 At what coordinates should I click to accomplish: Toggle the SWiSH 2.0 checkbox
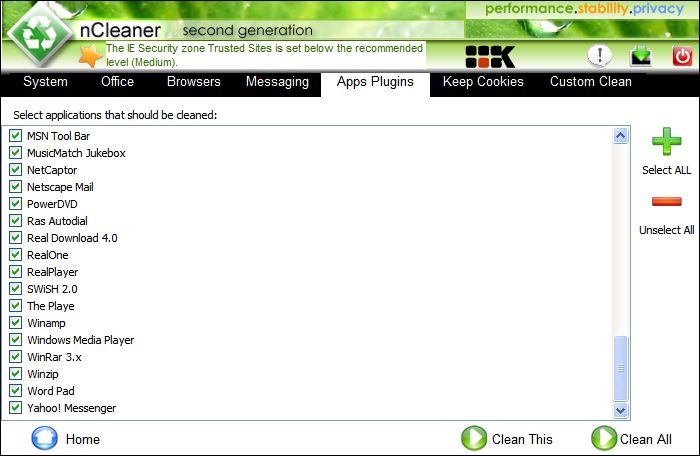coord(16,288)
